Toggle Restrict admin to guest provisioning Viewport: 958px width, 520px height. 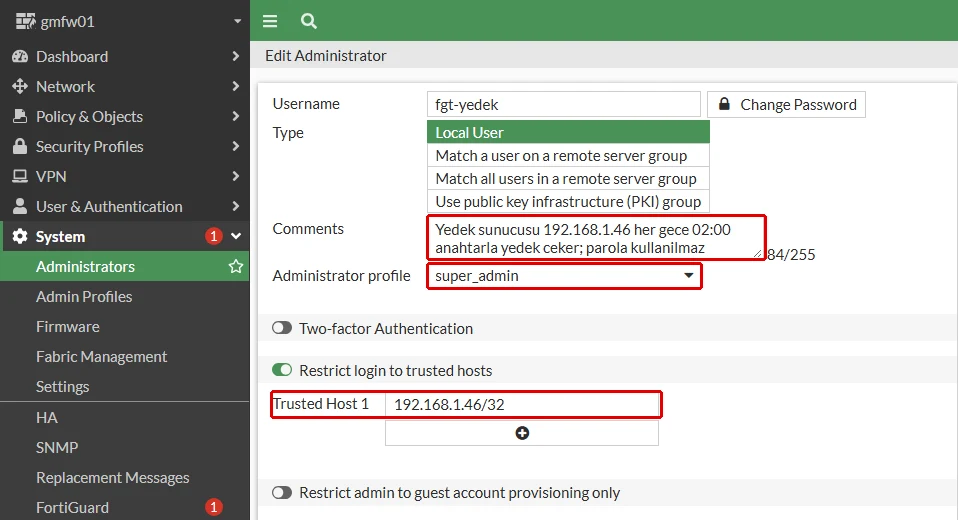[282, 493]
